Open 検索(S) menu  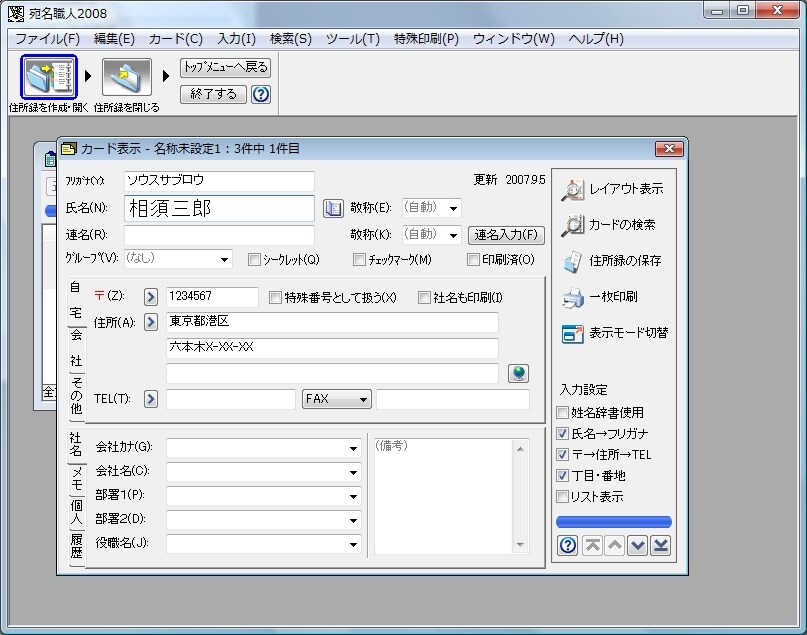(291, 39)
